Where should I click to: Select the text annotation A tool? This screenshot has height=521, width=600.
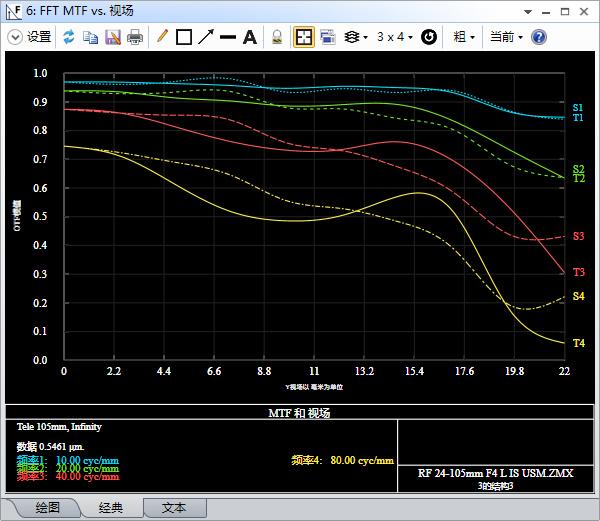click(250, 37)
